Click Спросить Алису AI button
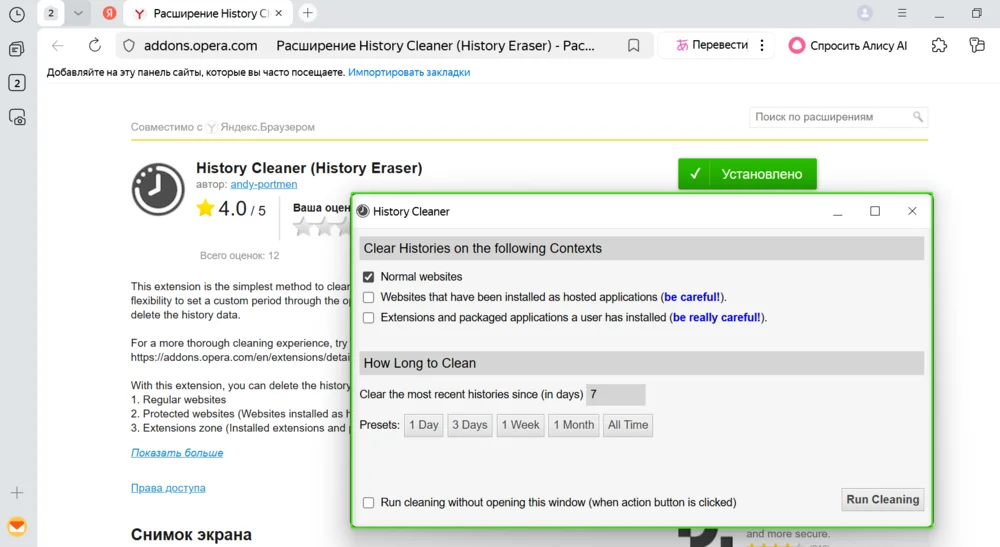 pos(848,45)
